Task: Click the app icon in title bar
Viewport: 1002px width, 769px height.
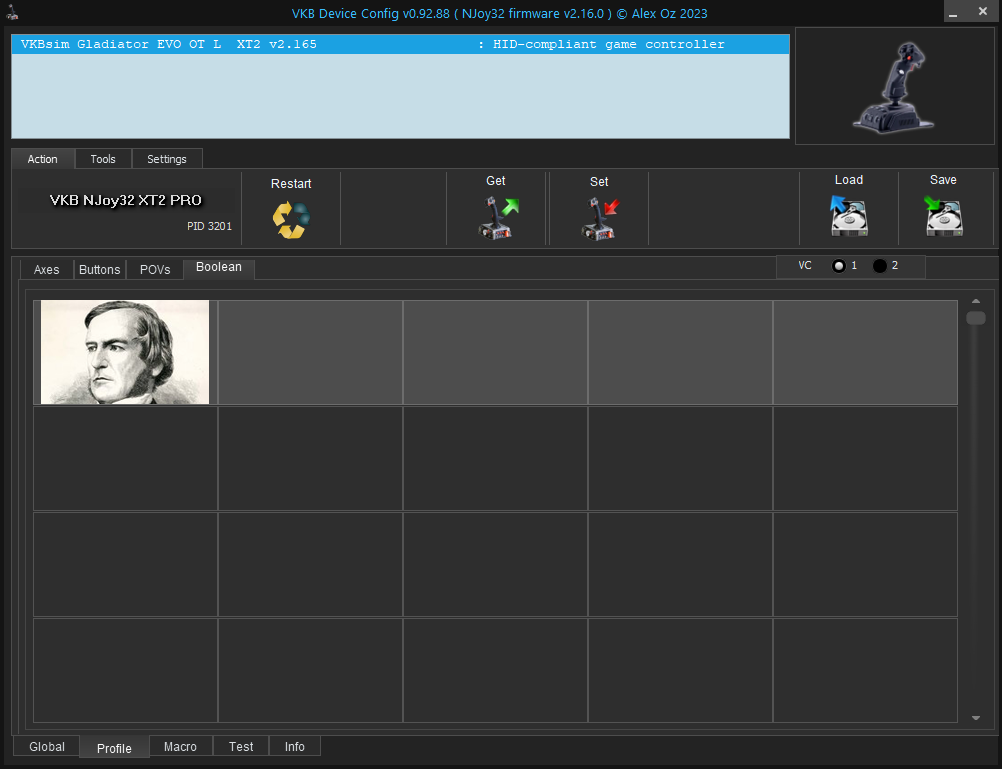Action: tap(12, 14)
